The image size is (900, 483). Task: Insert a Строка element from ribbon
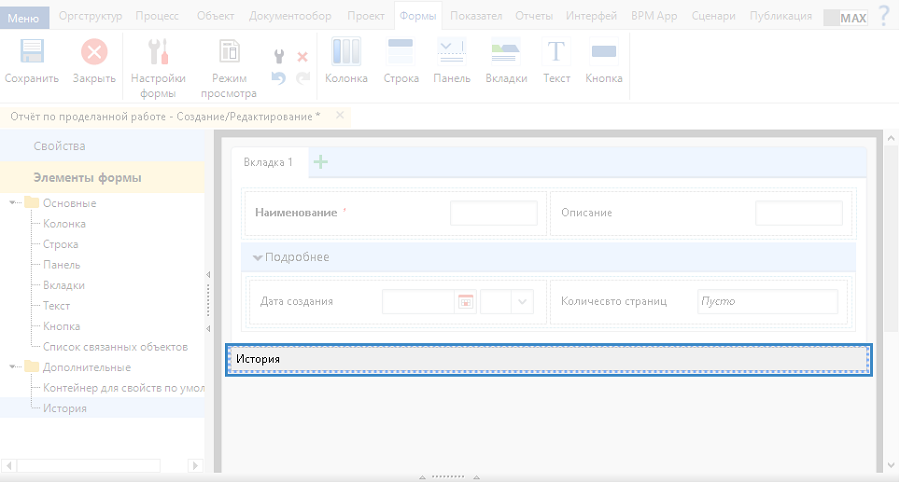pyautogui.click(x=401, y=53)
